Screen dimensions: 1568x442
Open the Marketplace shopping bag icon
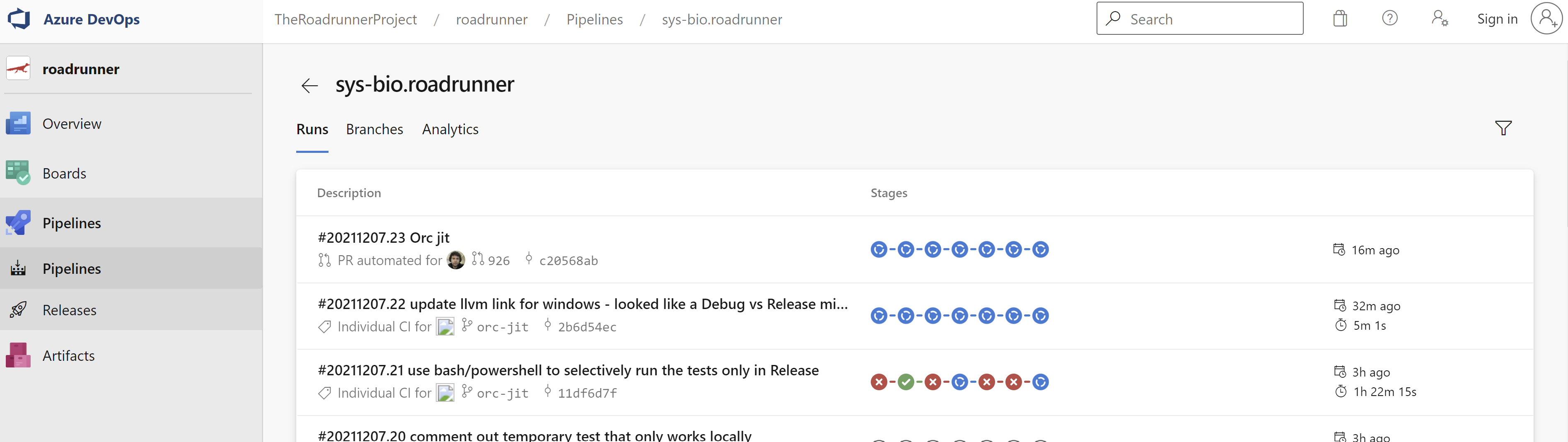pyautogui.click(x=1340, y=18)
